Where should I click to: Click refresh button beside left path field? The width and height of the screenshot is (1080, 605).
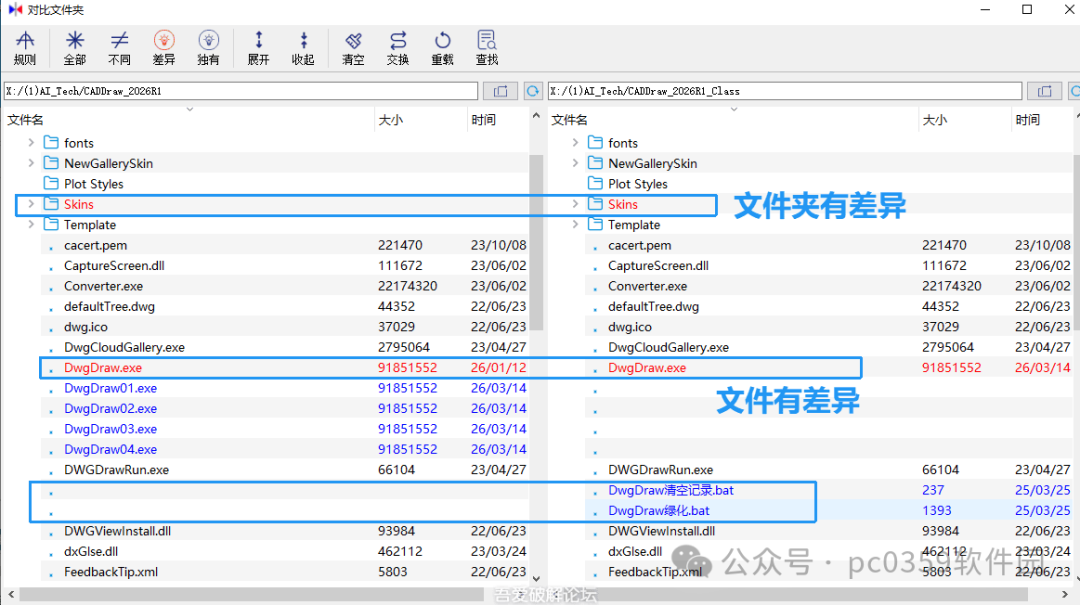533,91
